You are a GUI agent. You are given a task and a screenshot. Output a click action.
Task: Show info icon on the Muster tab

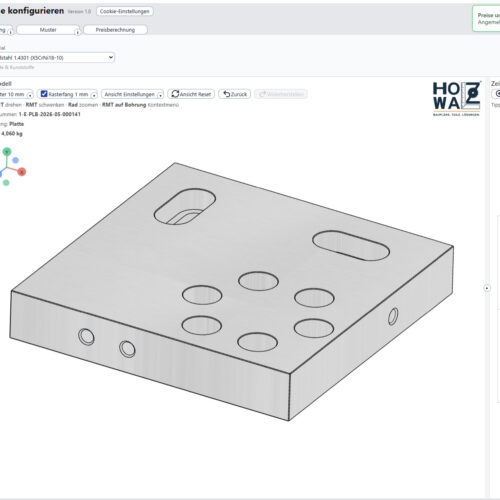click(77, 32)
